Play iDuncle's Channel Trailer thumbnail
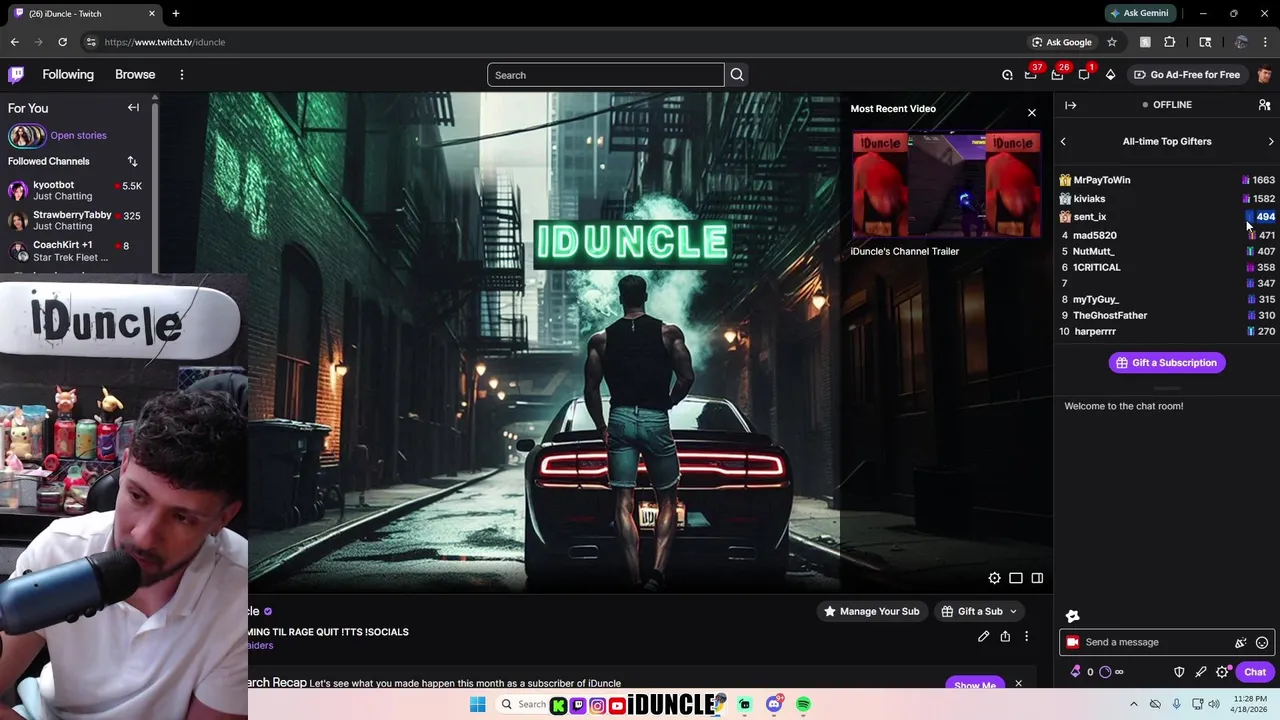This screenshot has width=1280, height=720. pyautogui.click(x=946, y=185)
